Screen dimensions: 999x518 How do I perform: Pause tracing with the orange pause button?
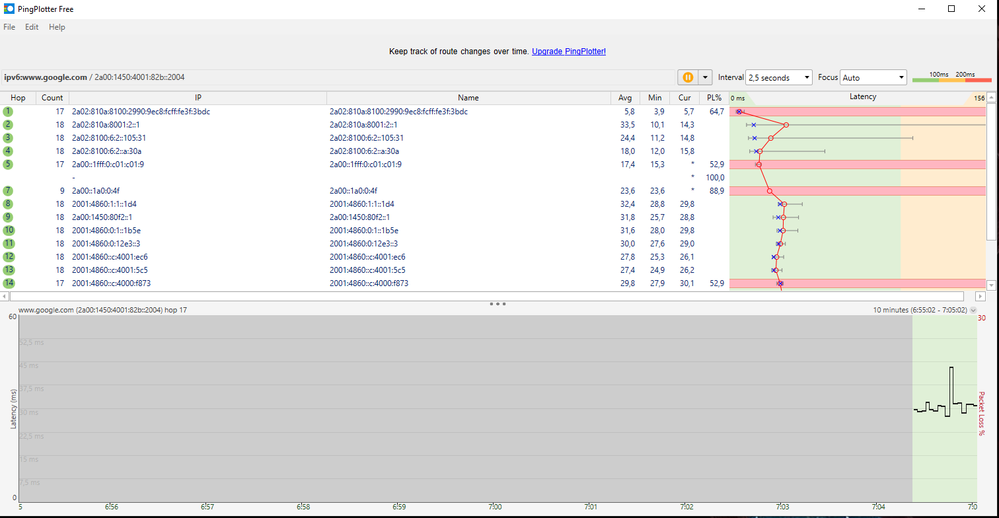pos(687,77)
